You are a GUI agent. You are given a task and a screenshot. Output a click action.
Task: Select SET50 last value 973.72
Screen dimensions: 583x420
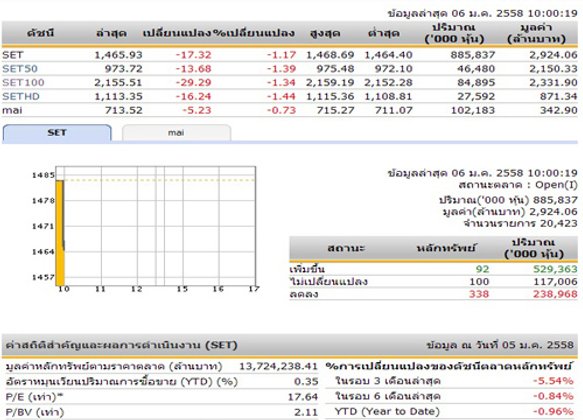pos(123,69)
